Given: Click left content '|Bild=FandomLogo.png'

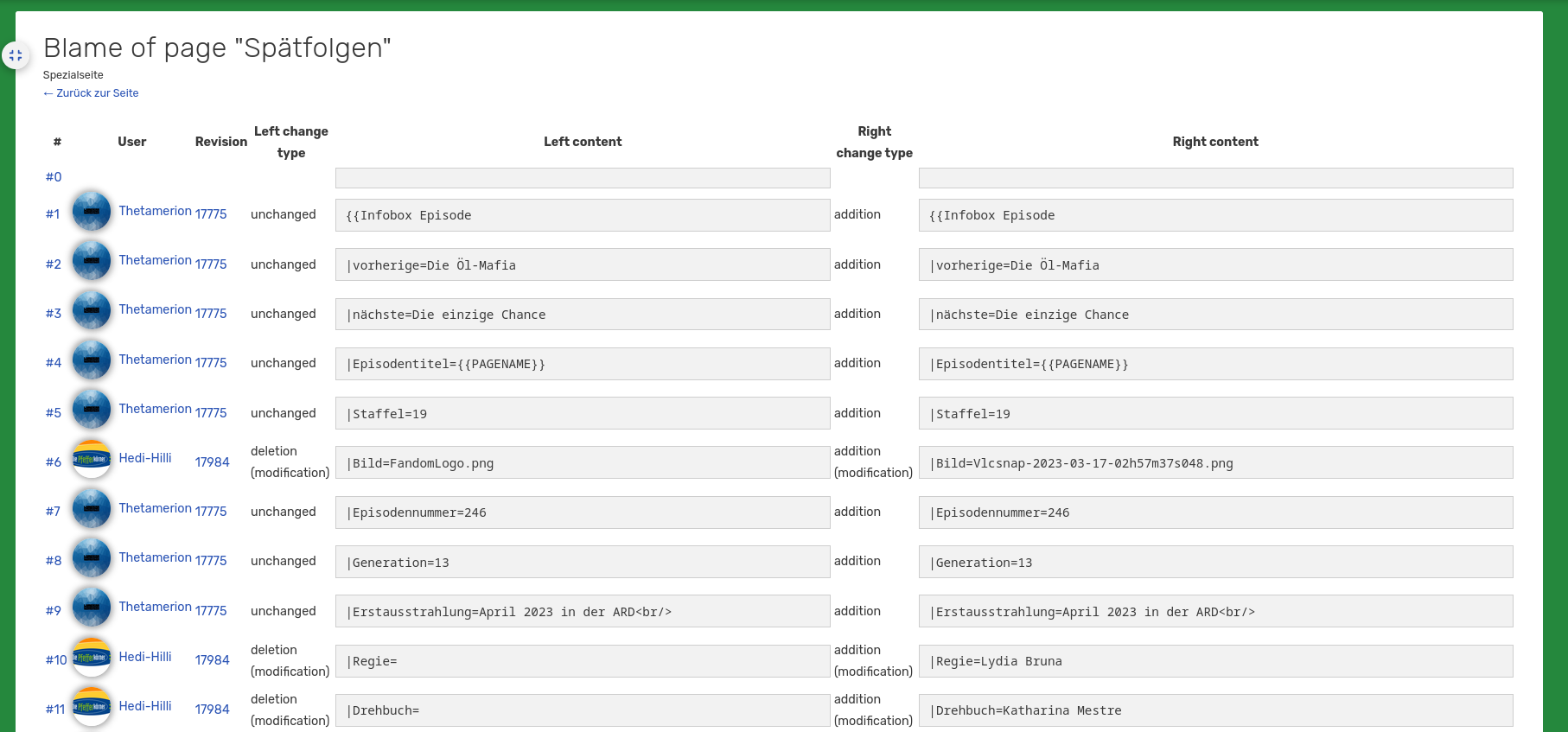Looking at the screenshot, I should [x=583, y=462].
